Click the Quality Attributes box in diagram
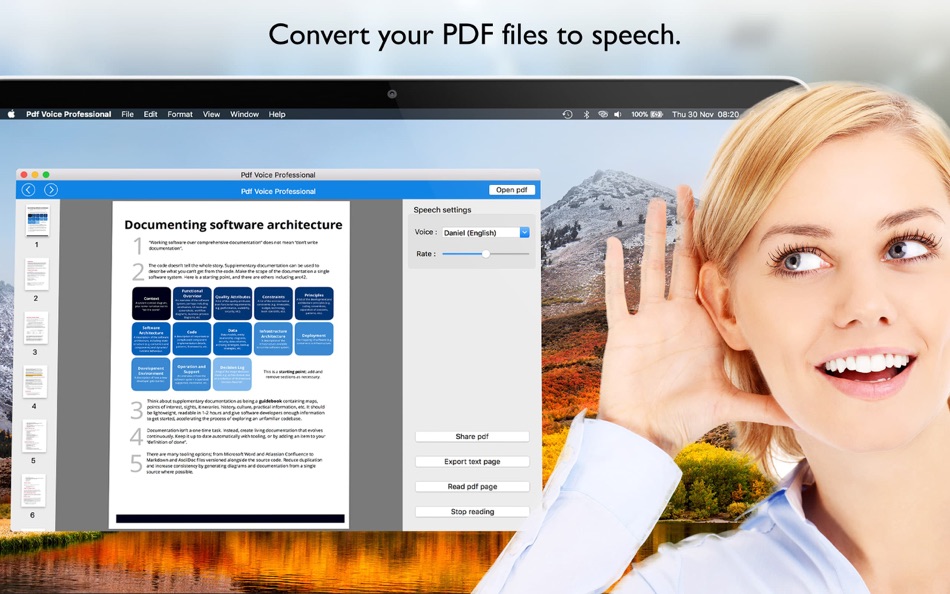This screenshot has width=950, height=594. (x=233, y=304)
